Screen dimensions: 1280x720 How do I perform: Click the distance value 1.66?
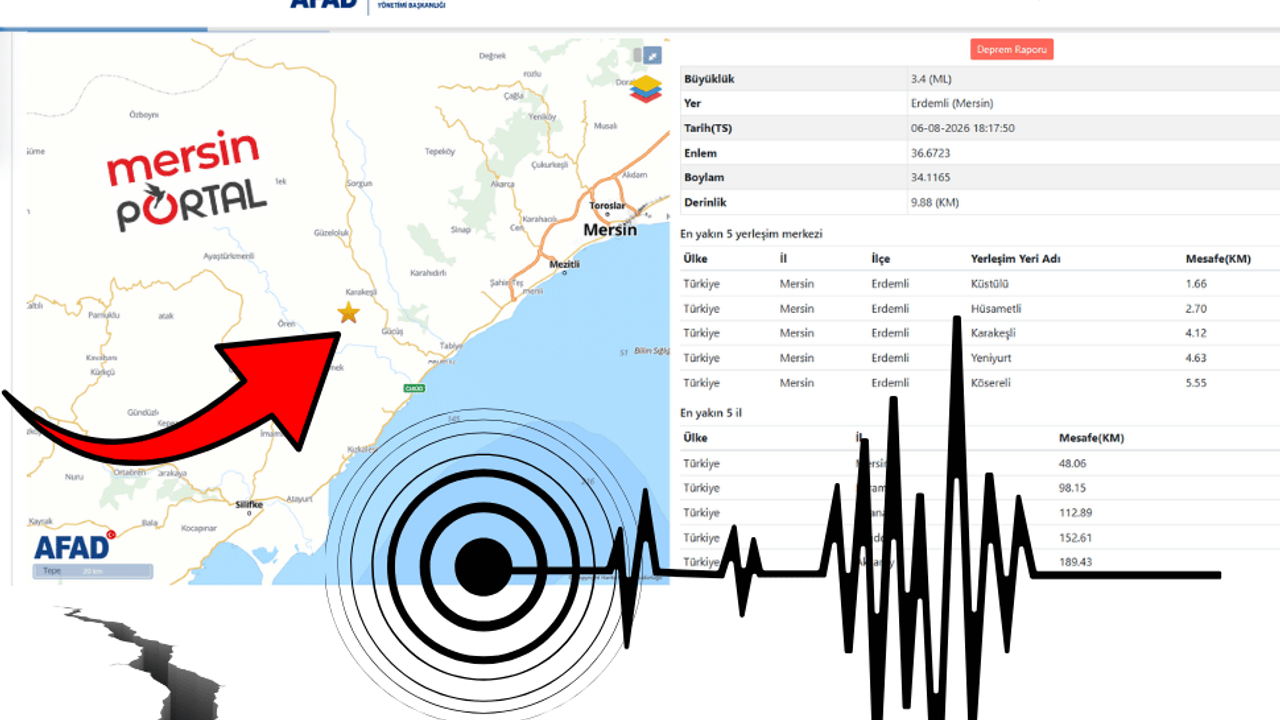1196,284
